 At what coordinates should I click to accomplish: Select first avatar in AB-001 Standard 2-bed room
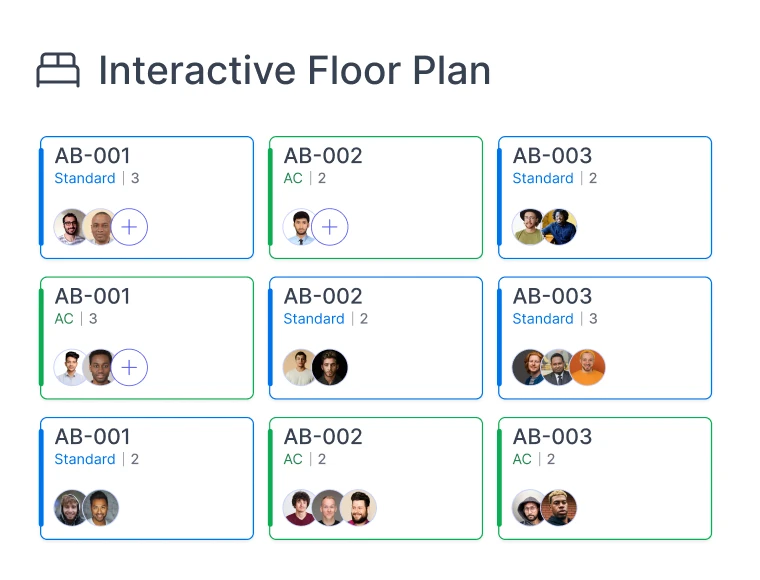tap(72, 508)
